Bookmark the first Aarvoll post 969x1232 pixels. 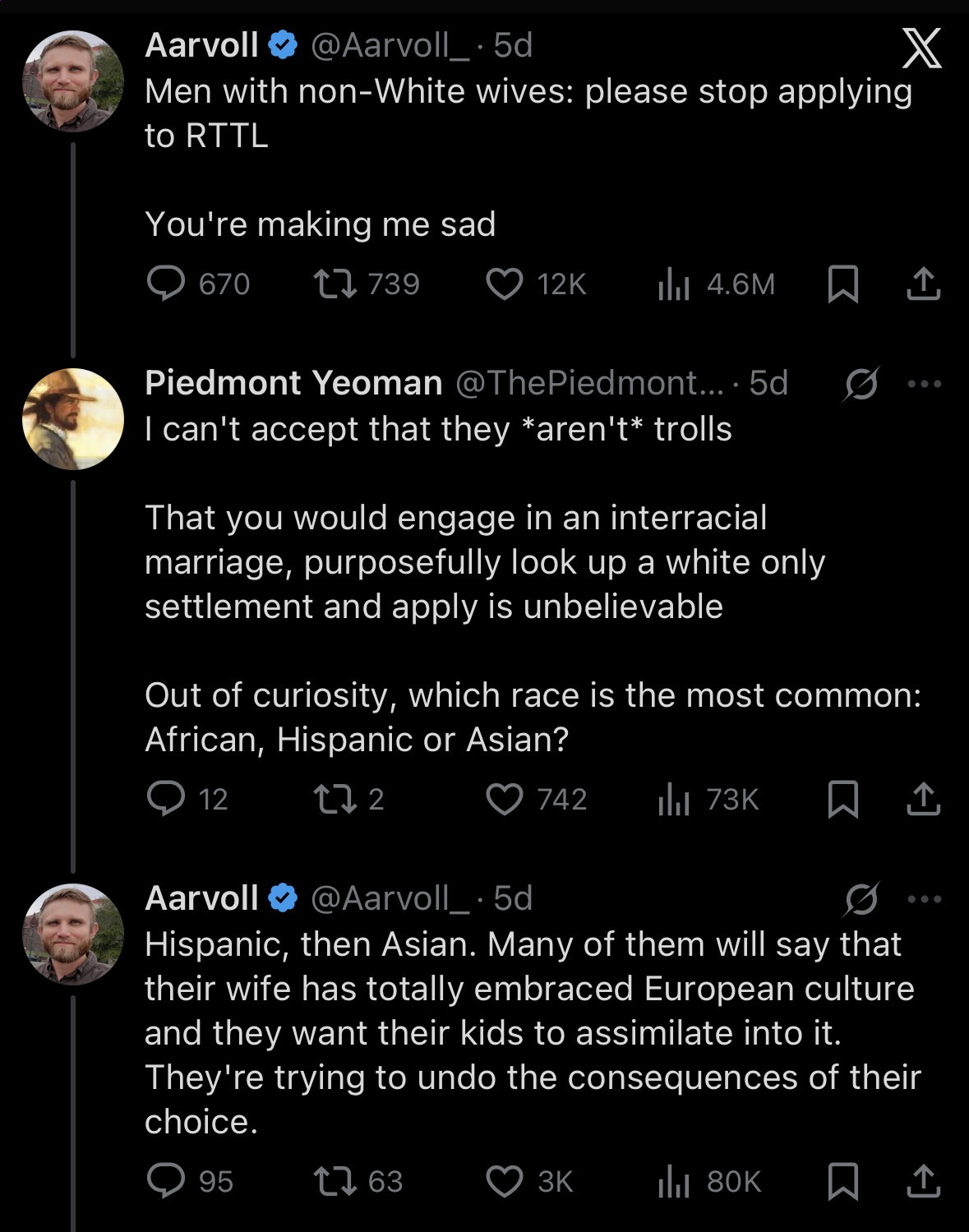(842, 284)
